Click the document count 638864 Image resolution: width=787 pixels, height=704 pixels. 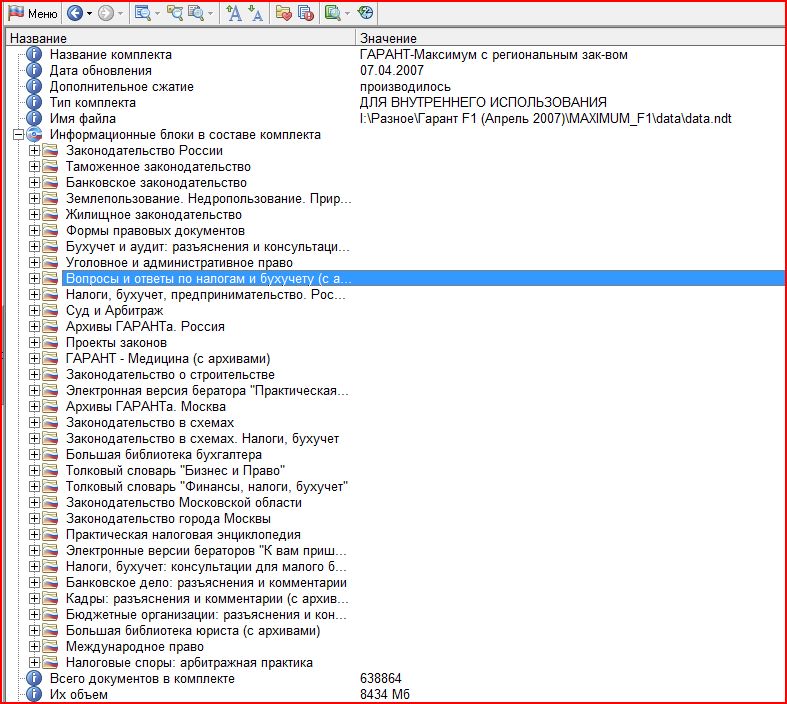click(x=380, y=678)
